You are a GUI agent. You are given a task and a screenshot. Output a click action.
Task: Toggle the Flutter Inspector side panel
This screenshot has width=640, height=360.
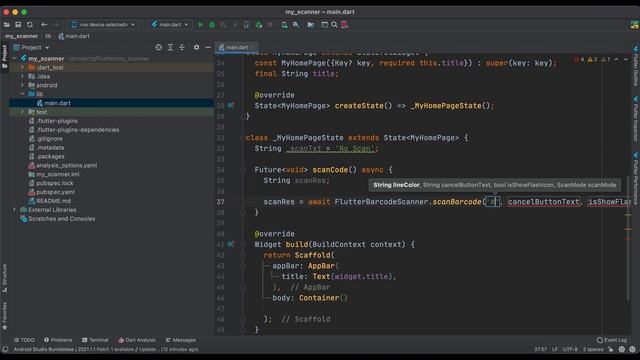coord(636,119)
